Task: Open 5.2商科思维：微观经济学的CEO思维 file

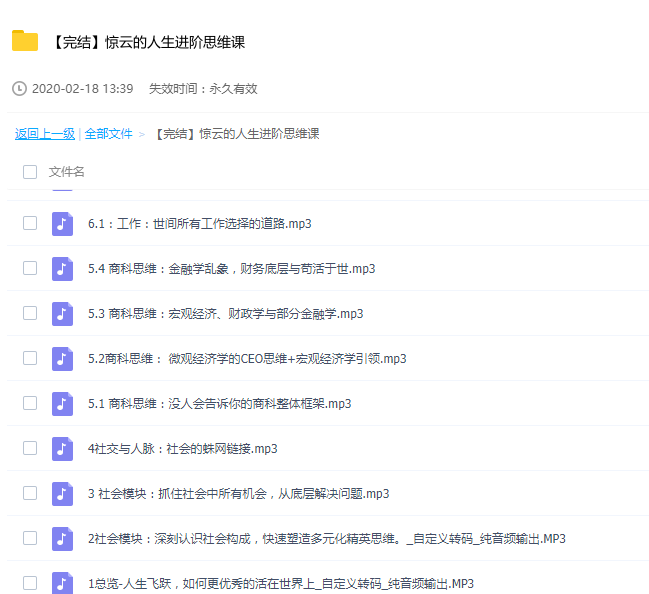Action: 247,359
